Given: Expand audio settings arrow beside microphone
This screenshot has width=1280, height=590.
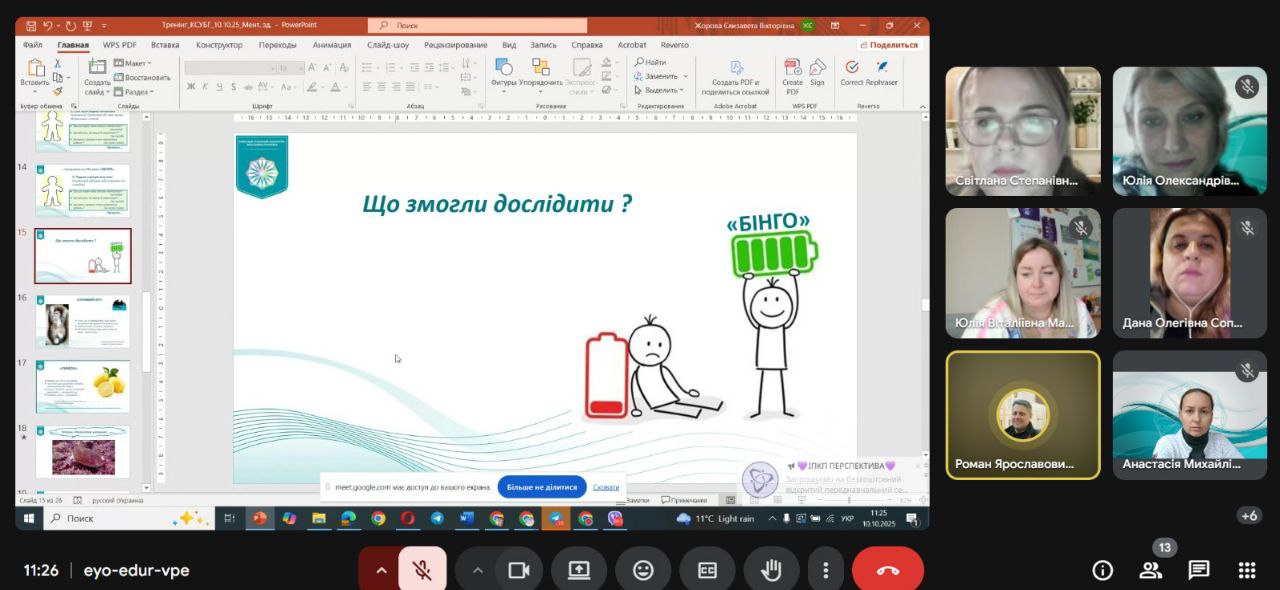Looking at the screenshot, I should coord(380,570).
